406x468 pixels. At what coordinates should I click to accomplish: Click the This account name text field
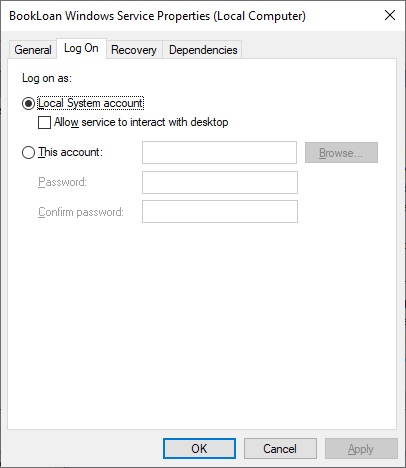(x=219, y=152)
